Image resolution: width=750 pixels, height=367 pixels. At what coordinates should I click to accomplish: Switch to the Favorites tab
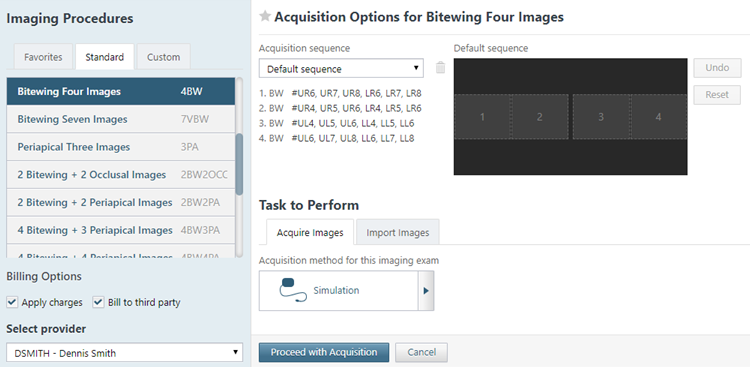tap(43, 57)
